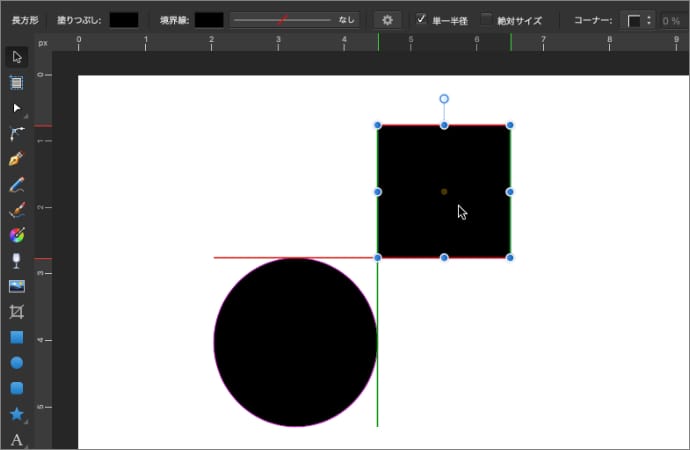Select the Place Image tool
This screenshot has height=450, width=690.
pos(17,286)
